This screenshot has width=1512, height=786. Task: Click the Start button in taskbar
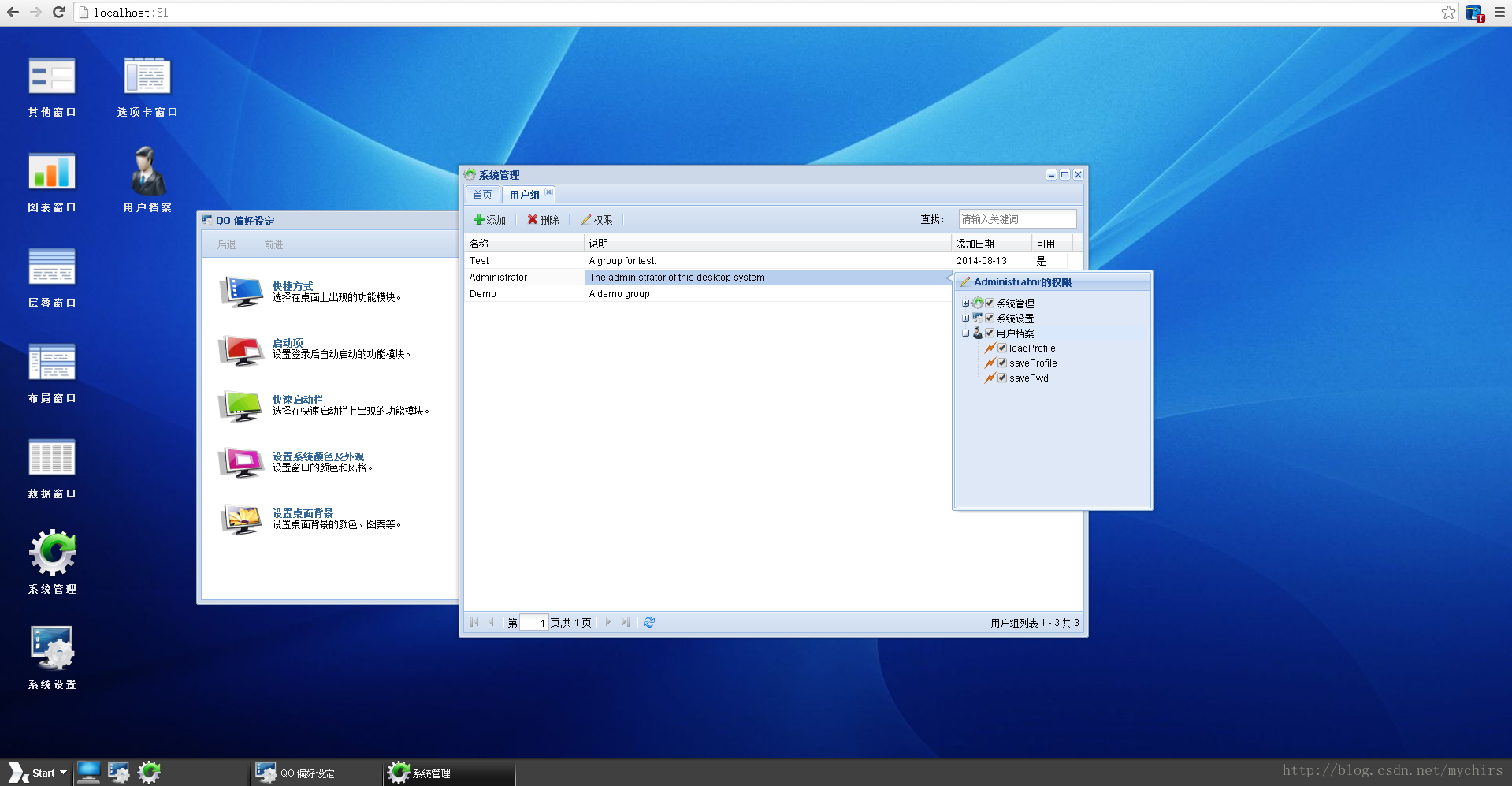(x=37, y=773)
